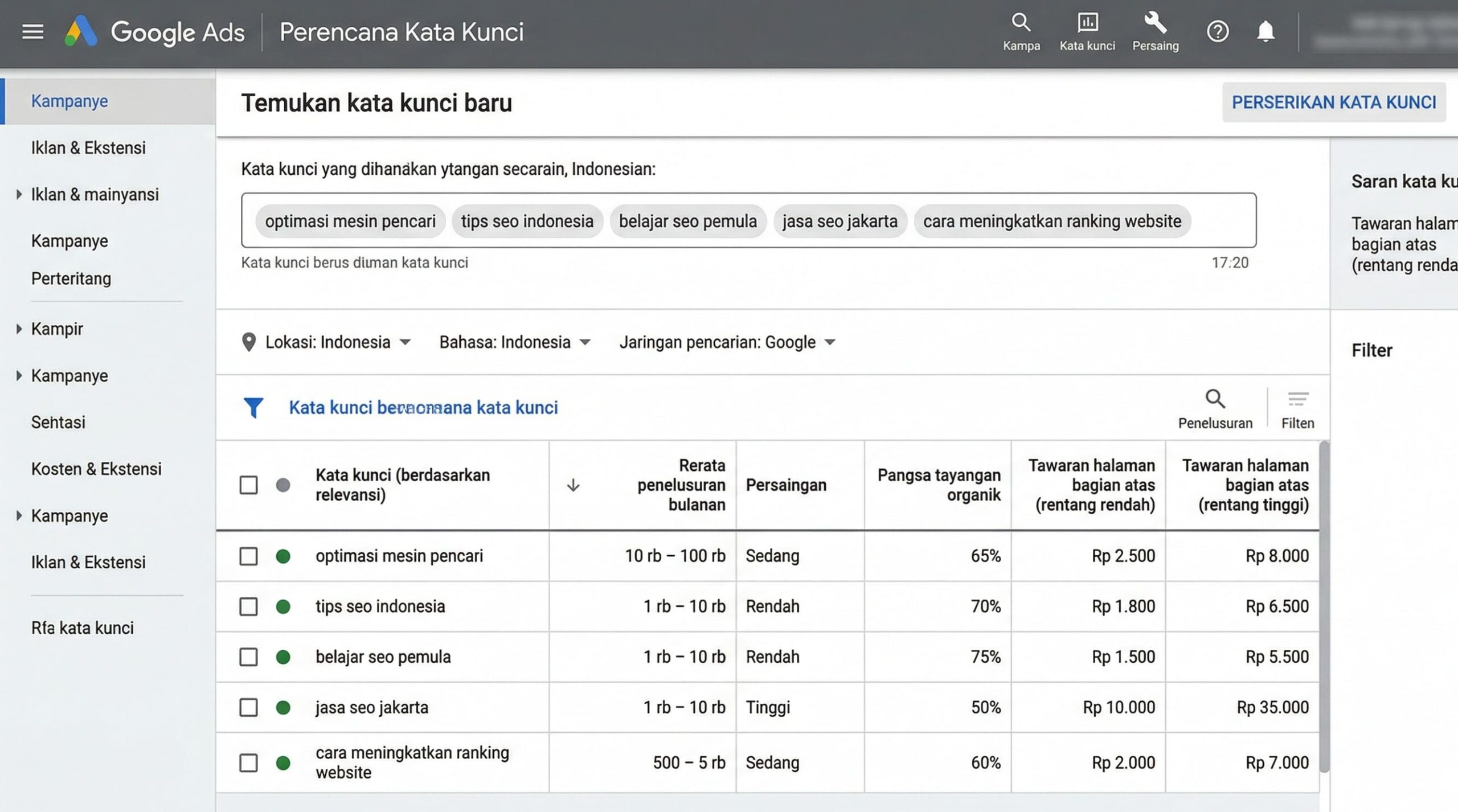Click green status dot for belajar seo pemula
The height and width of the screenshot is (812, 1458).
coord(283,657)
